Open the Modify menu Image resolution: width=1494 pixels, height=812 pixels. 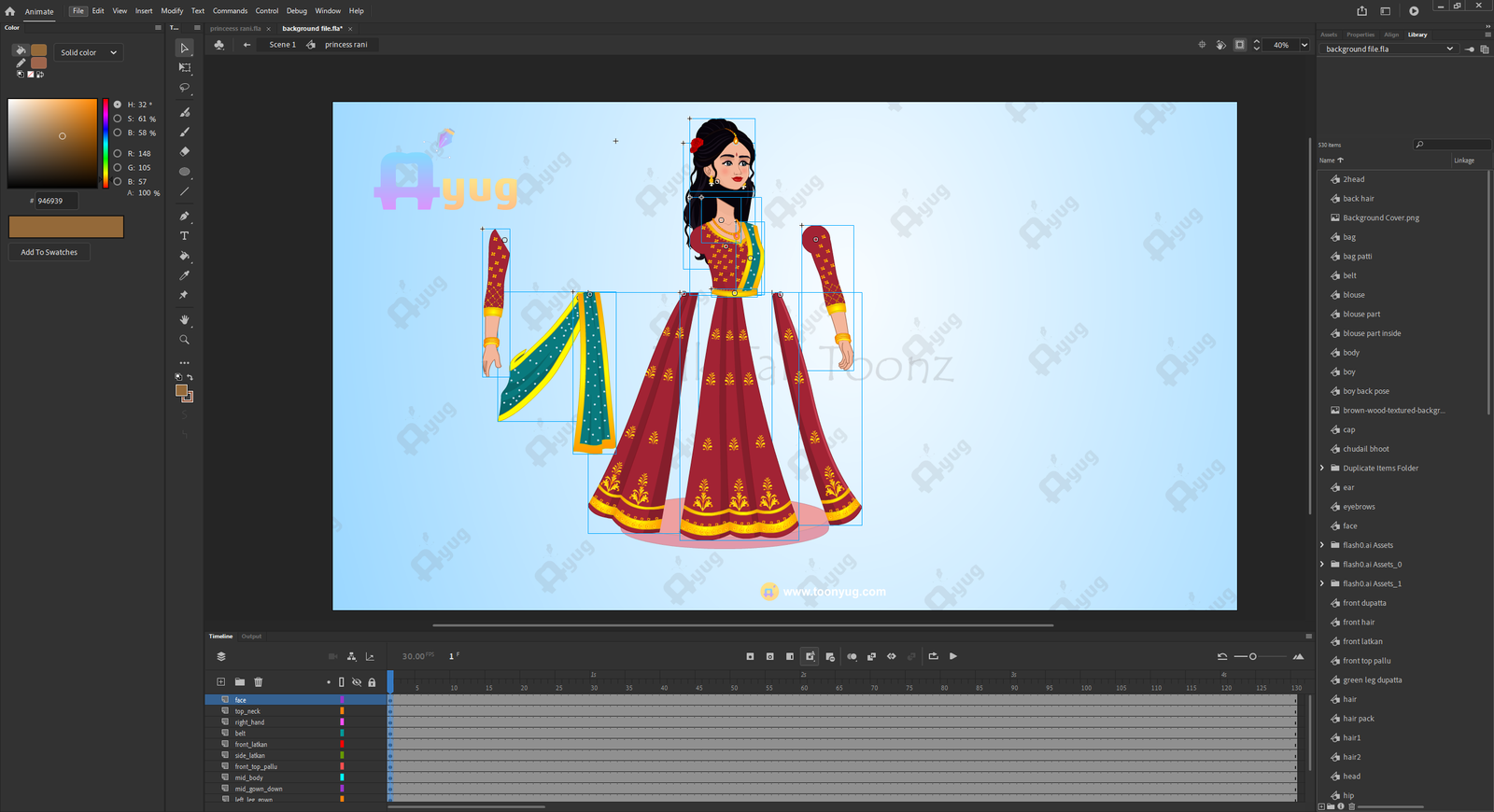[172, 11]
